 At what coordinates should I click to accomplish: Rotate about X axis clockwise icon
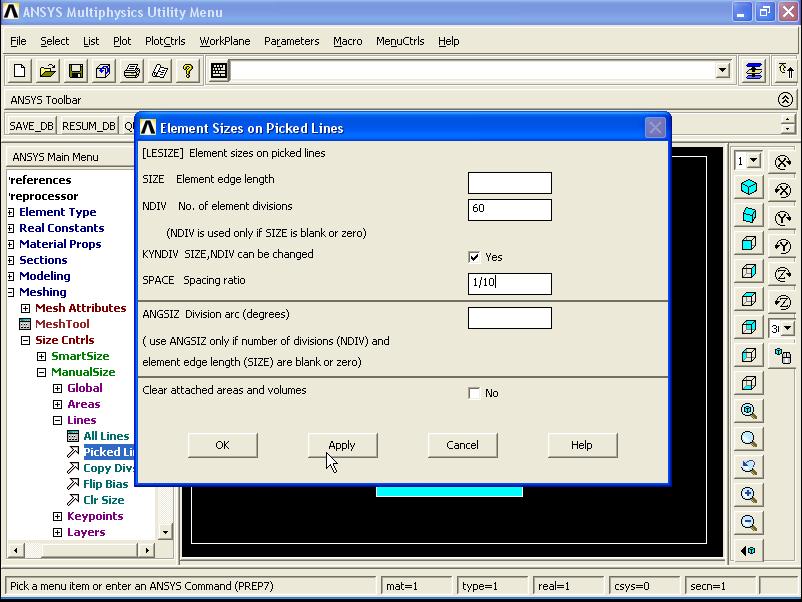click(x=783, y=163)
